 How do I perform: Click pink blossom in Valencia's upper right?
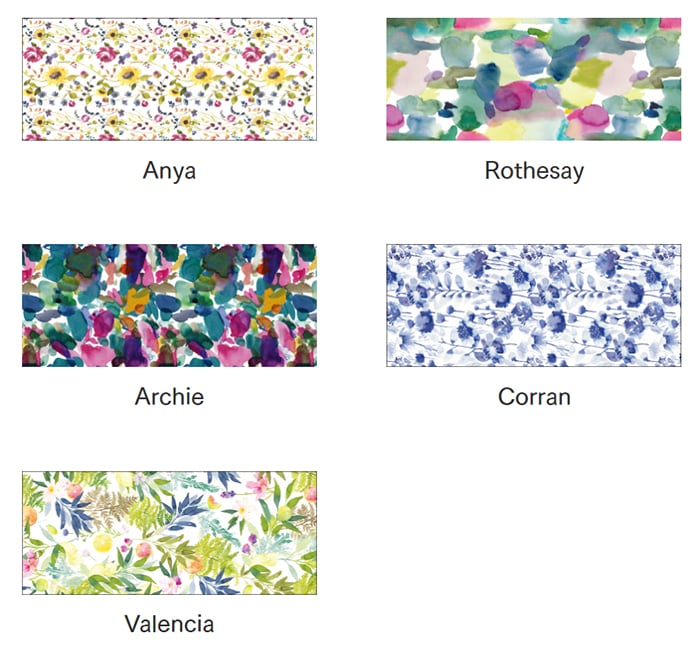point(257,485)
